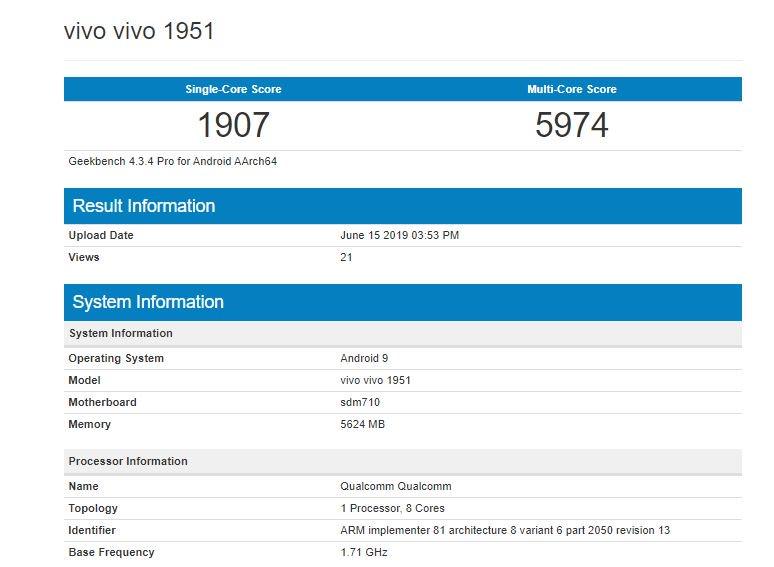Click the 'Views' row label
Viewport: 774px width, 567px height.
point(84,257)
